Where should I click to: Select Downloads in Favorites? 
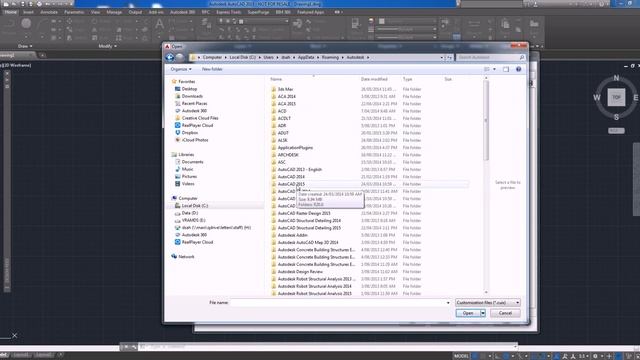tap(192, 96)
